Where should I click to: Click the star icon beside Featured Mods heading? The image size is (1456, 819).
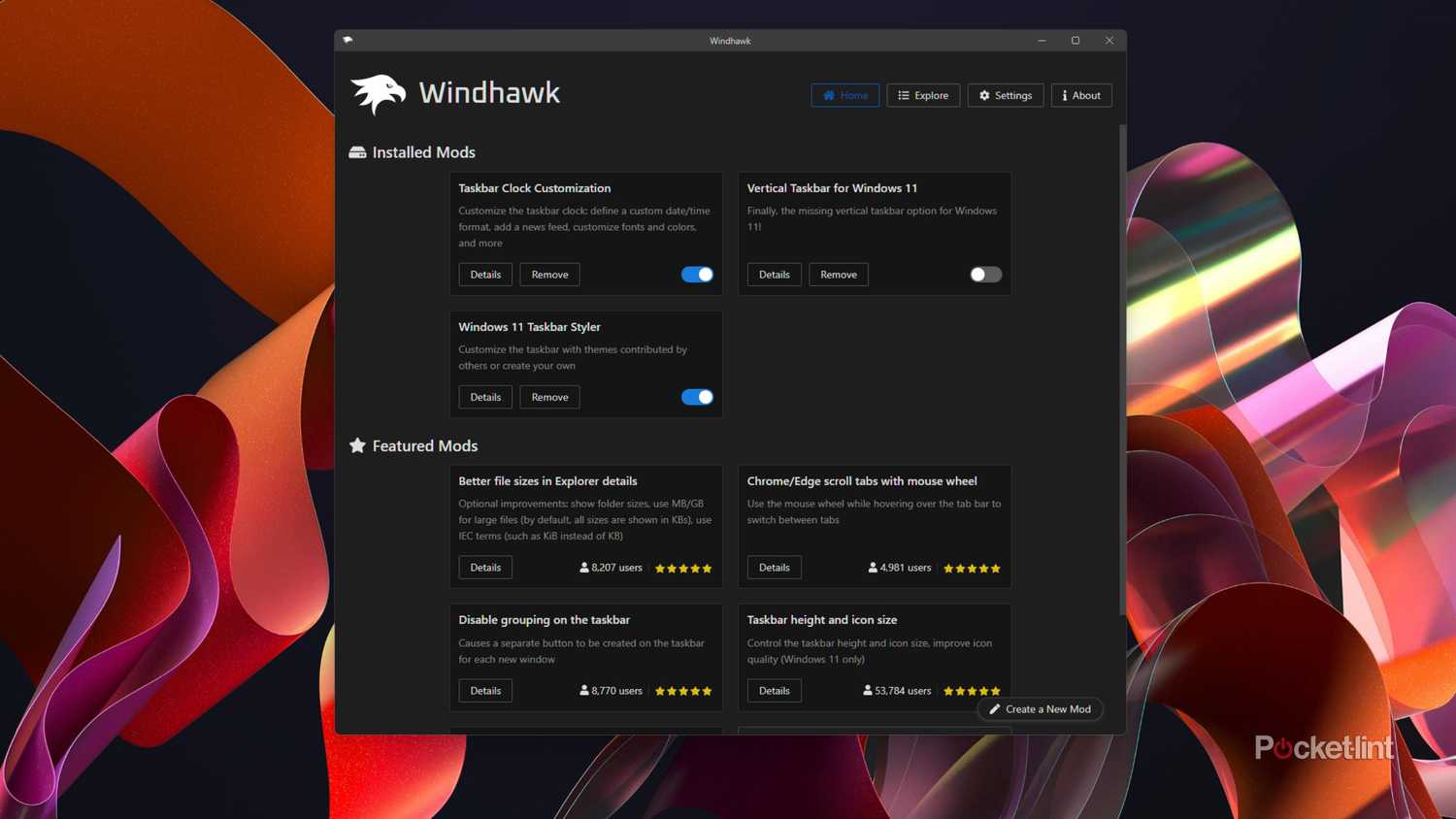pos(357,445)
